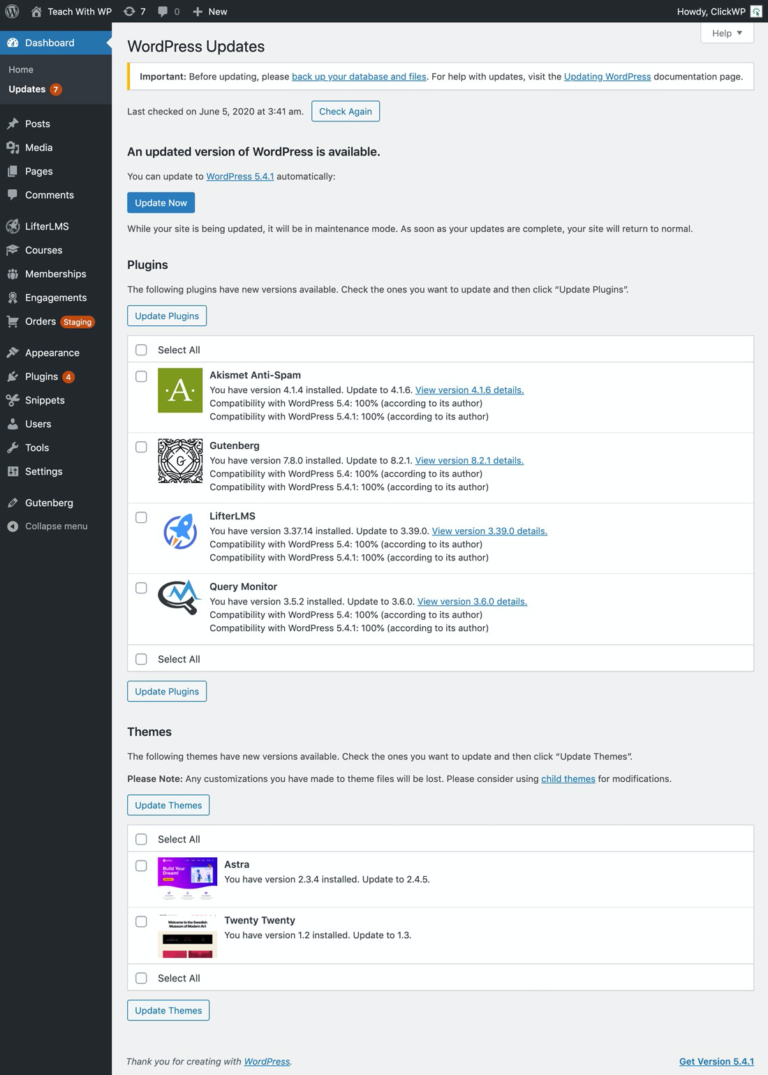Click Update Plugins button above plugin list
The image size is (768, 1075).
[x=167, y=316]
